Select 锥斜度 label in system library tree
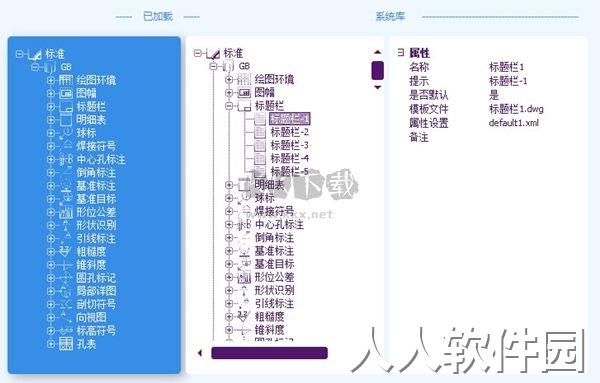 click(x=269, y=329)
